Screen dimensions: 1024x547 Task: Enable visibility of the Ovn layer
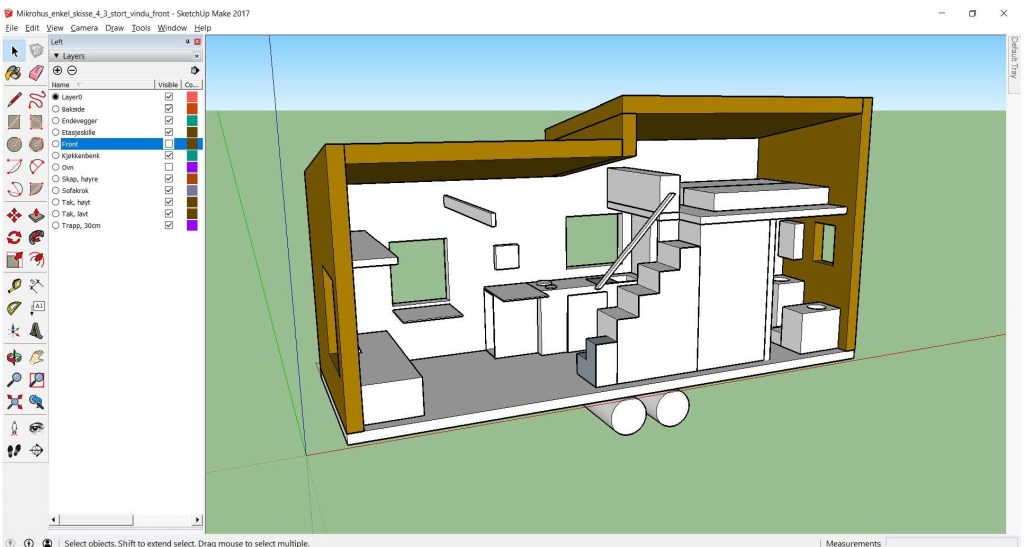(x=169, y=167)
